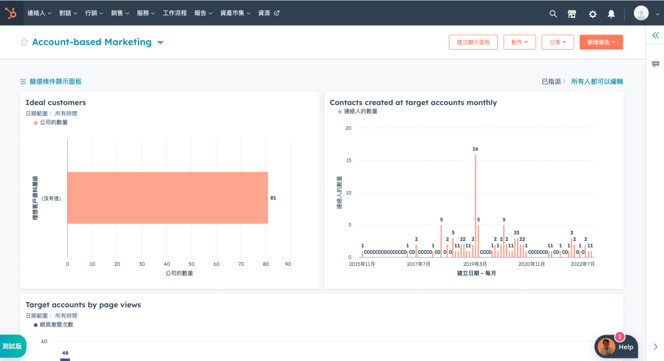
Task: Open the comments speech bubble icon
Action: (656, 64)
